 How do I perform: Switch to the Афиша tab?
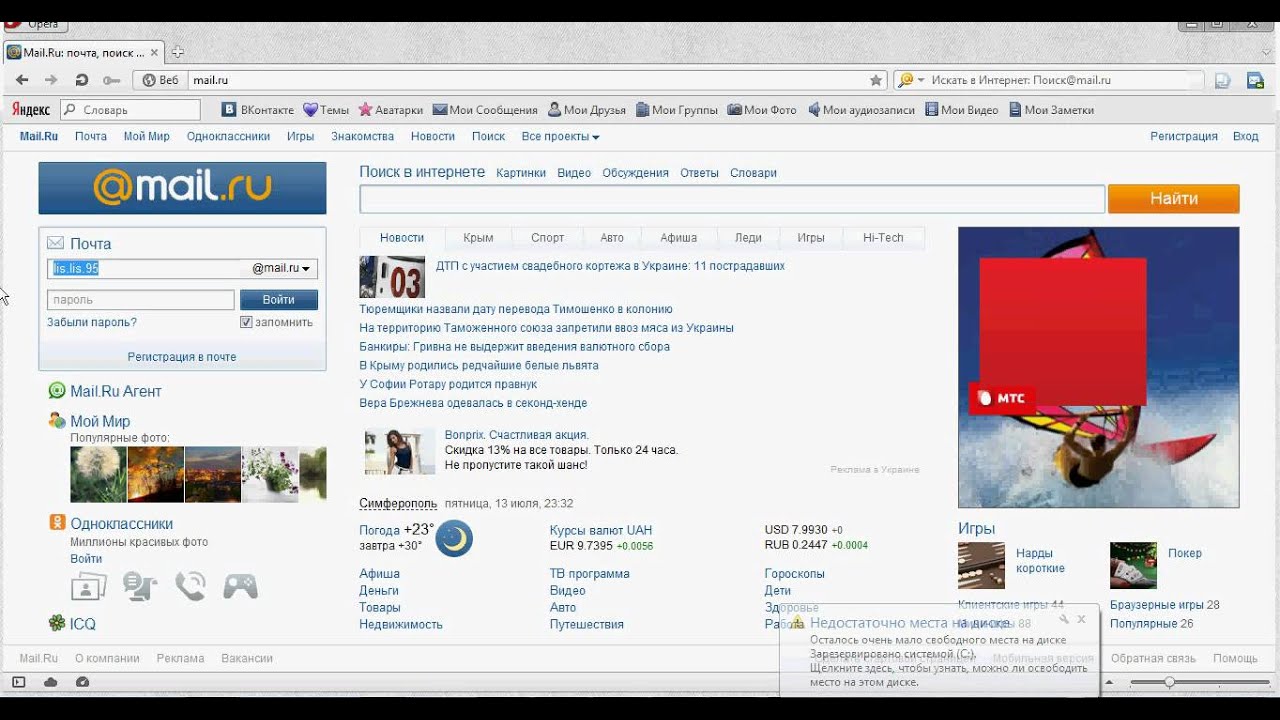click(678, 238)
